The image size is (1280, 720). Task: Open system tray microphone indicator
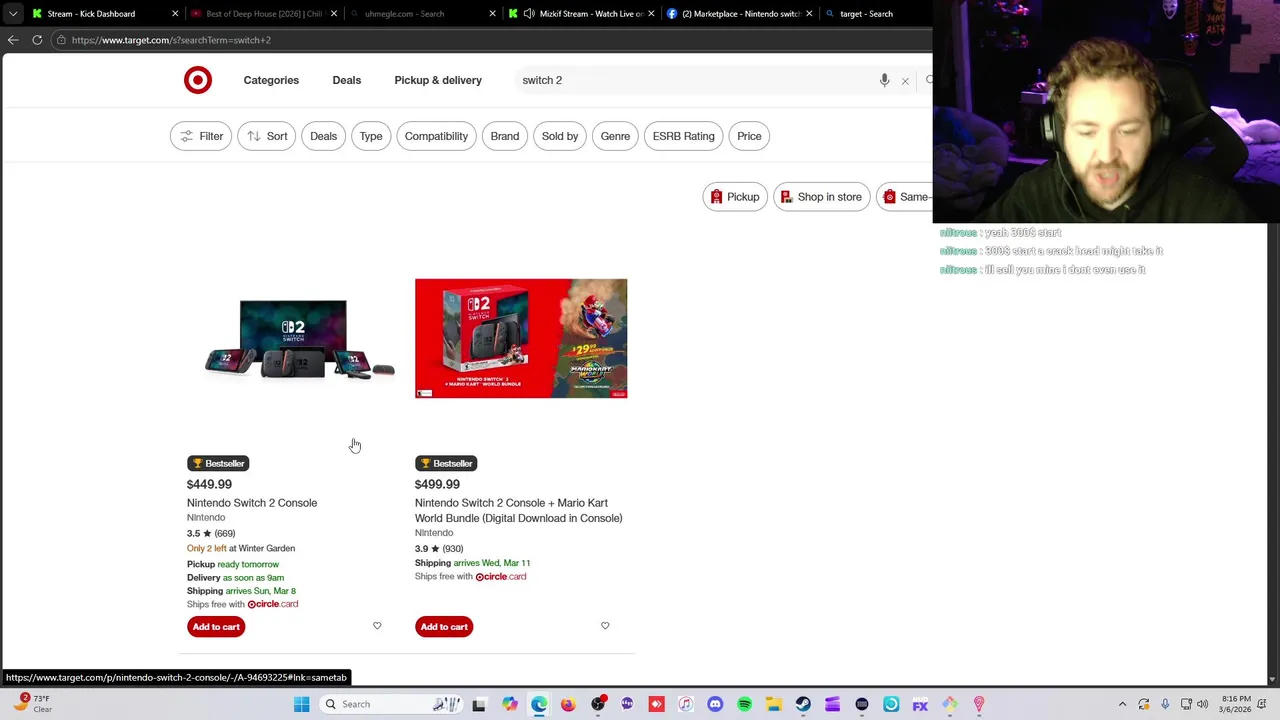(x=1166, y=704)
